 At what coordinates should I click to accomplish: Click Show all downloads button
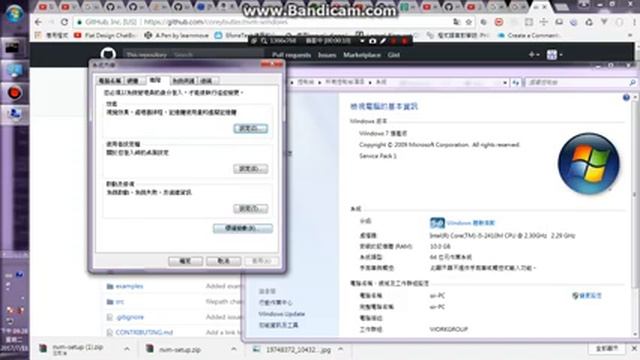607,349
